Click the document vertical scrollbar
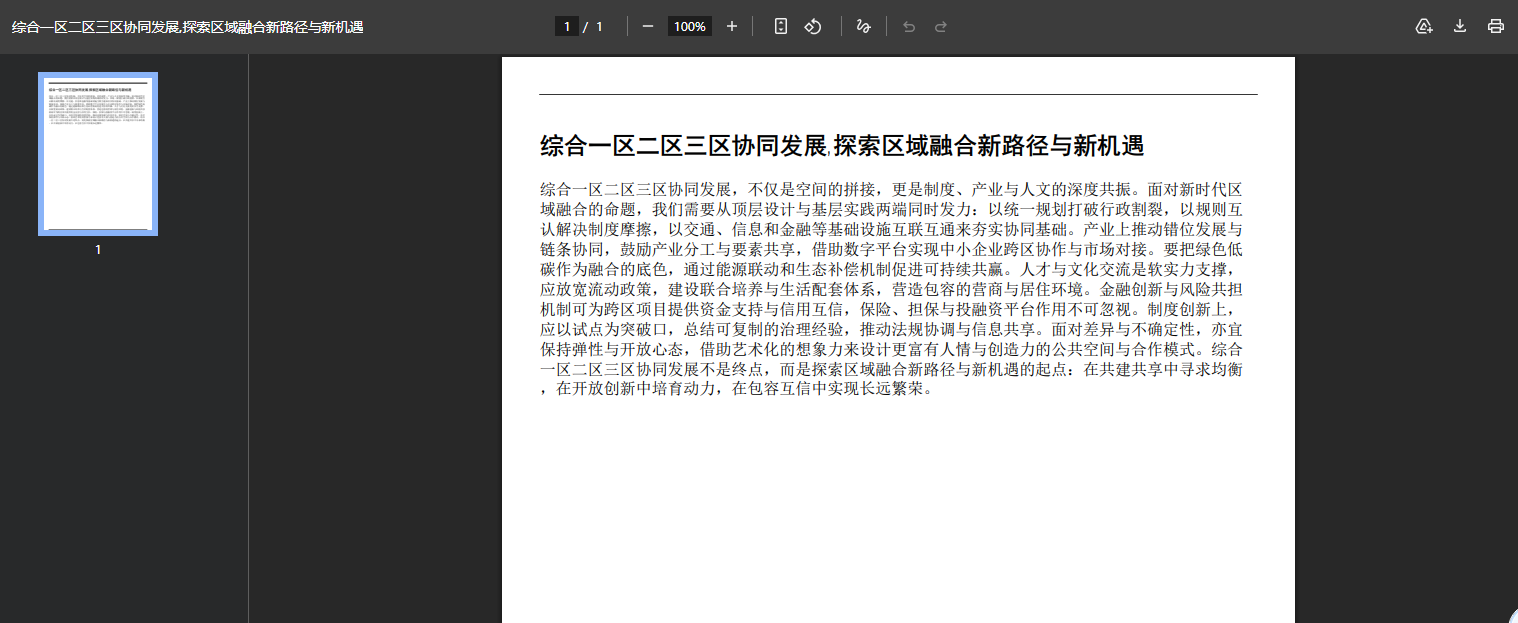 (x=1511, y=300)
